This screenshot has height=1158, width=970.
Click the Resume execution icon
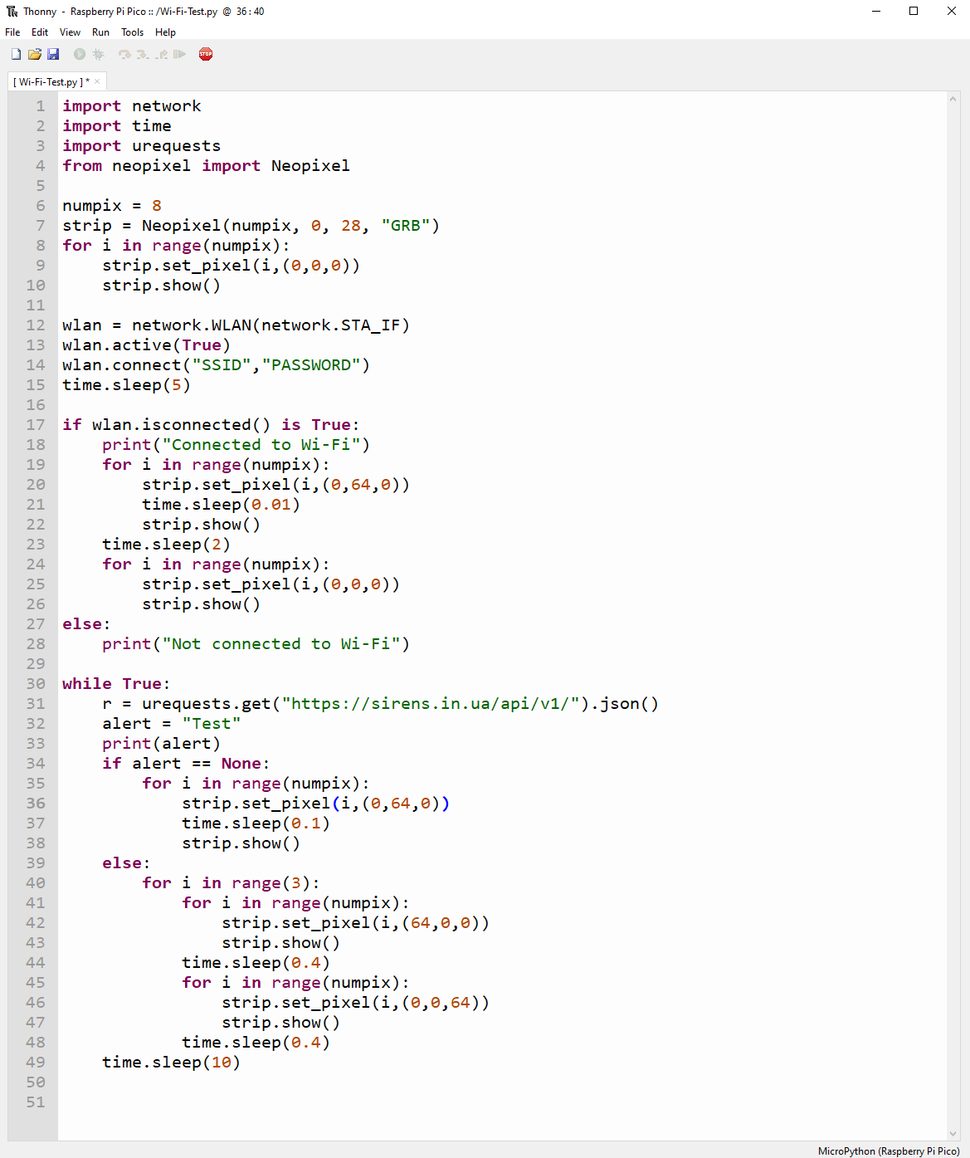(x=179, y=54)
